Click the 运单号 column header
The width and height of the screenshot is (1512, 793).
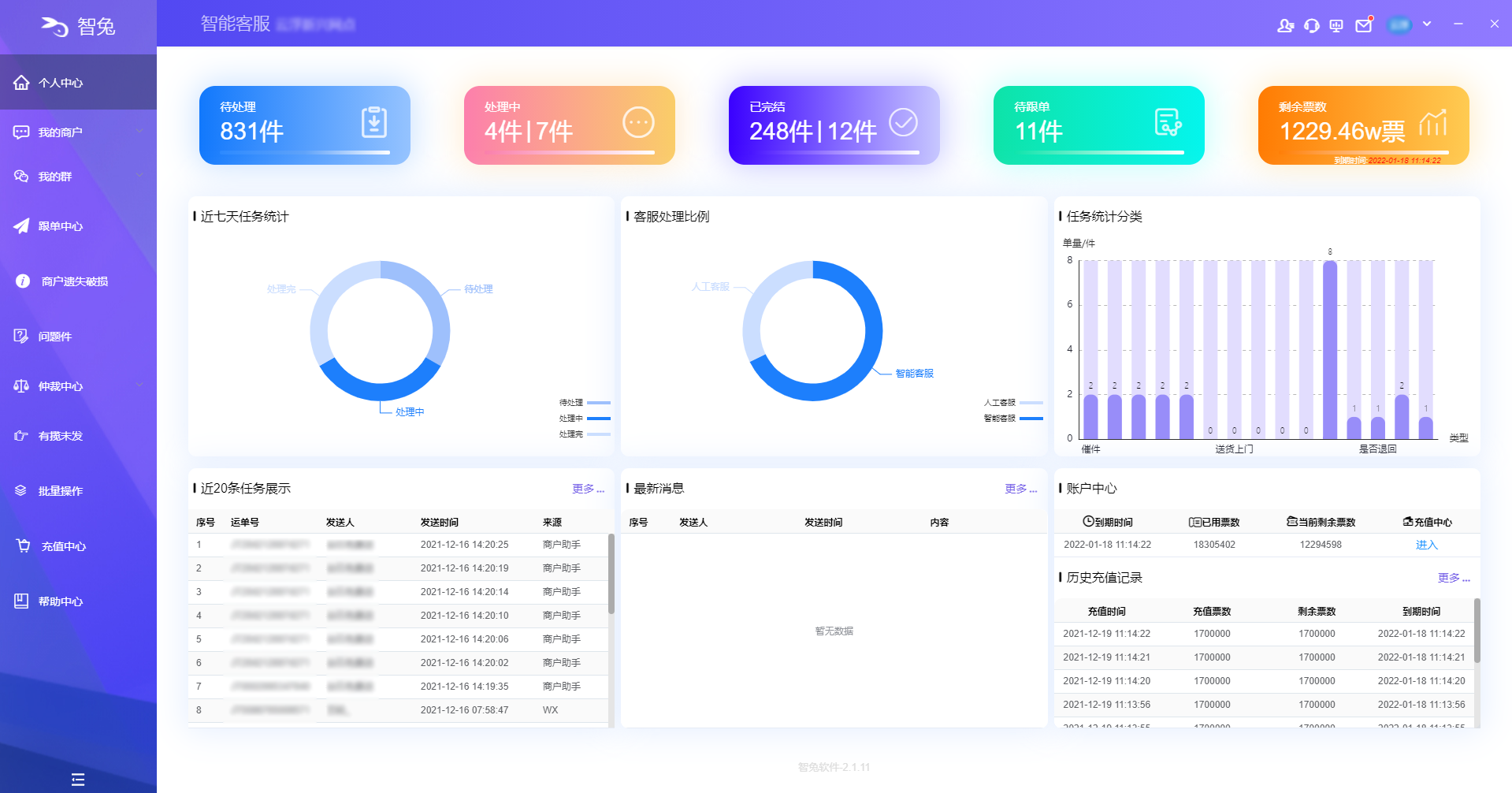coord(244,523)
